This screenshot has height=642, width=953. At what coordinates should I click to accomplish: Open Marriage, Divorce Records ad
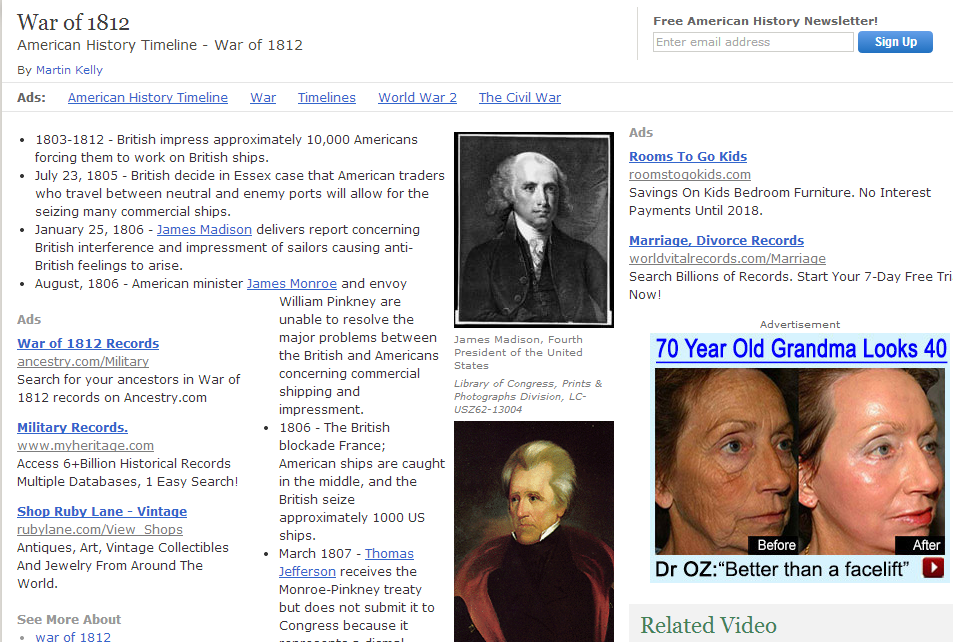point(717,240)
